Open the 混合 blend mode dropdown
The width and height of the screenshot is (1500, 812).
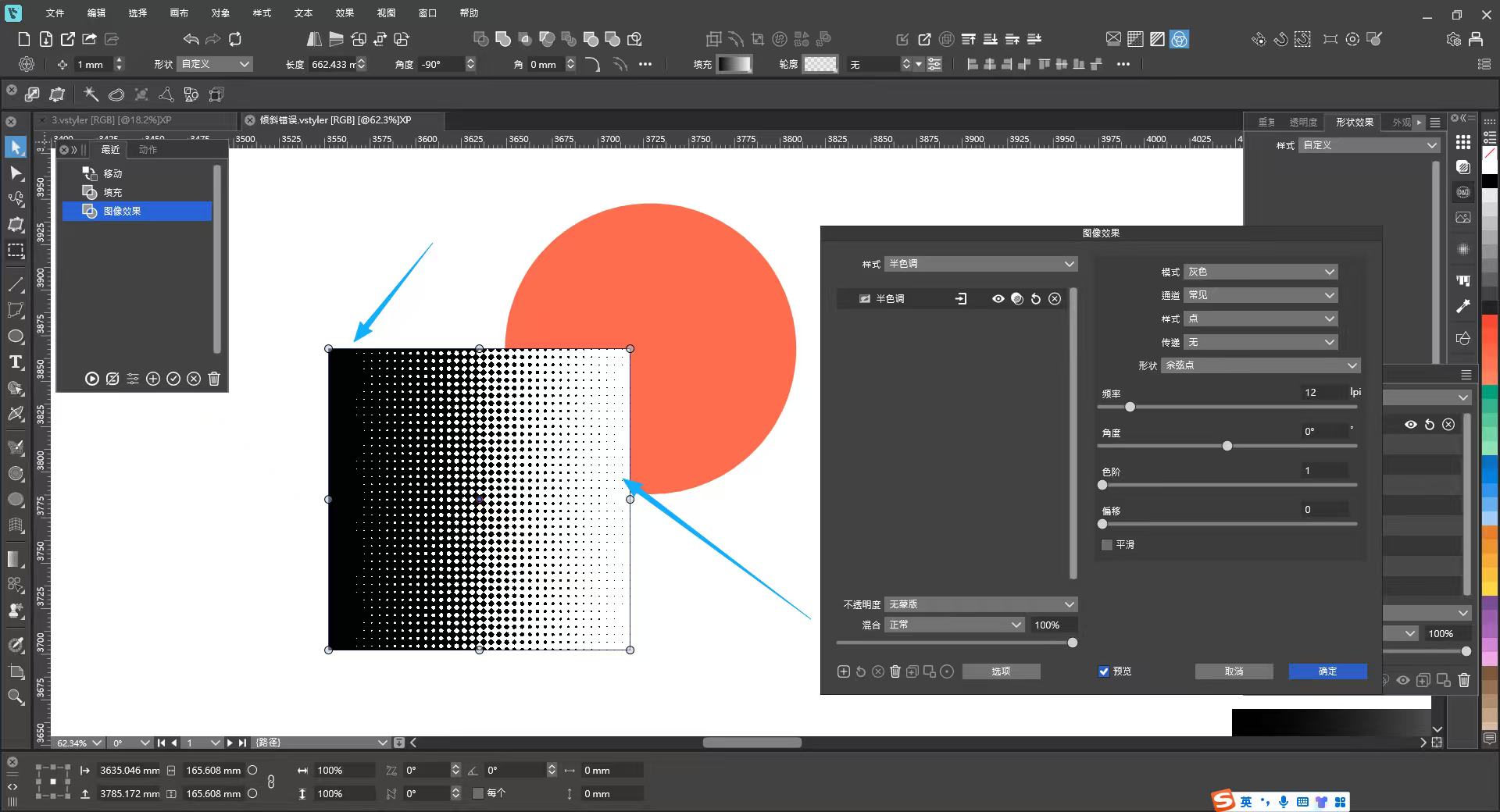[x=954, y=625]
